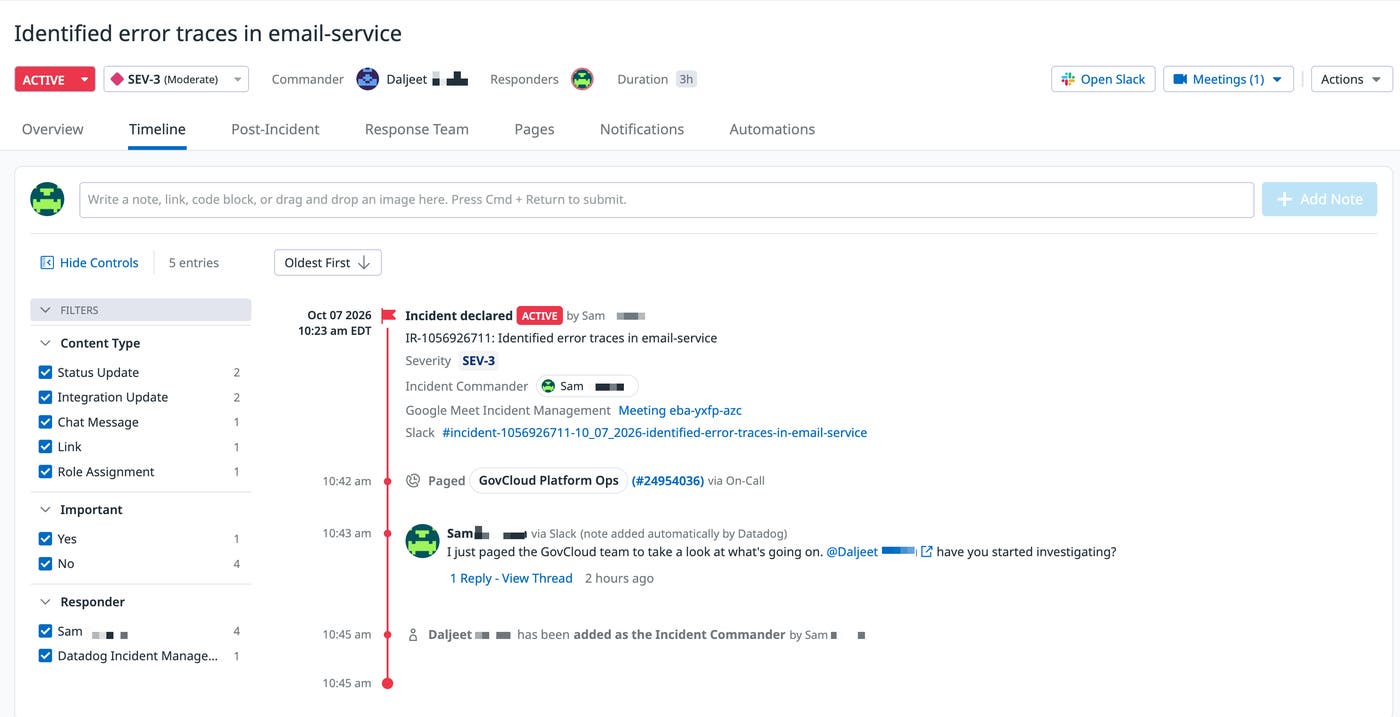Open page link #24954036
Image resolution: width=1400 pixels, height=717 pixels.
[668, 481]
